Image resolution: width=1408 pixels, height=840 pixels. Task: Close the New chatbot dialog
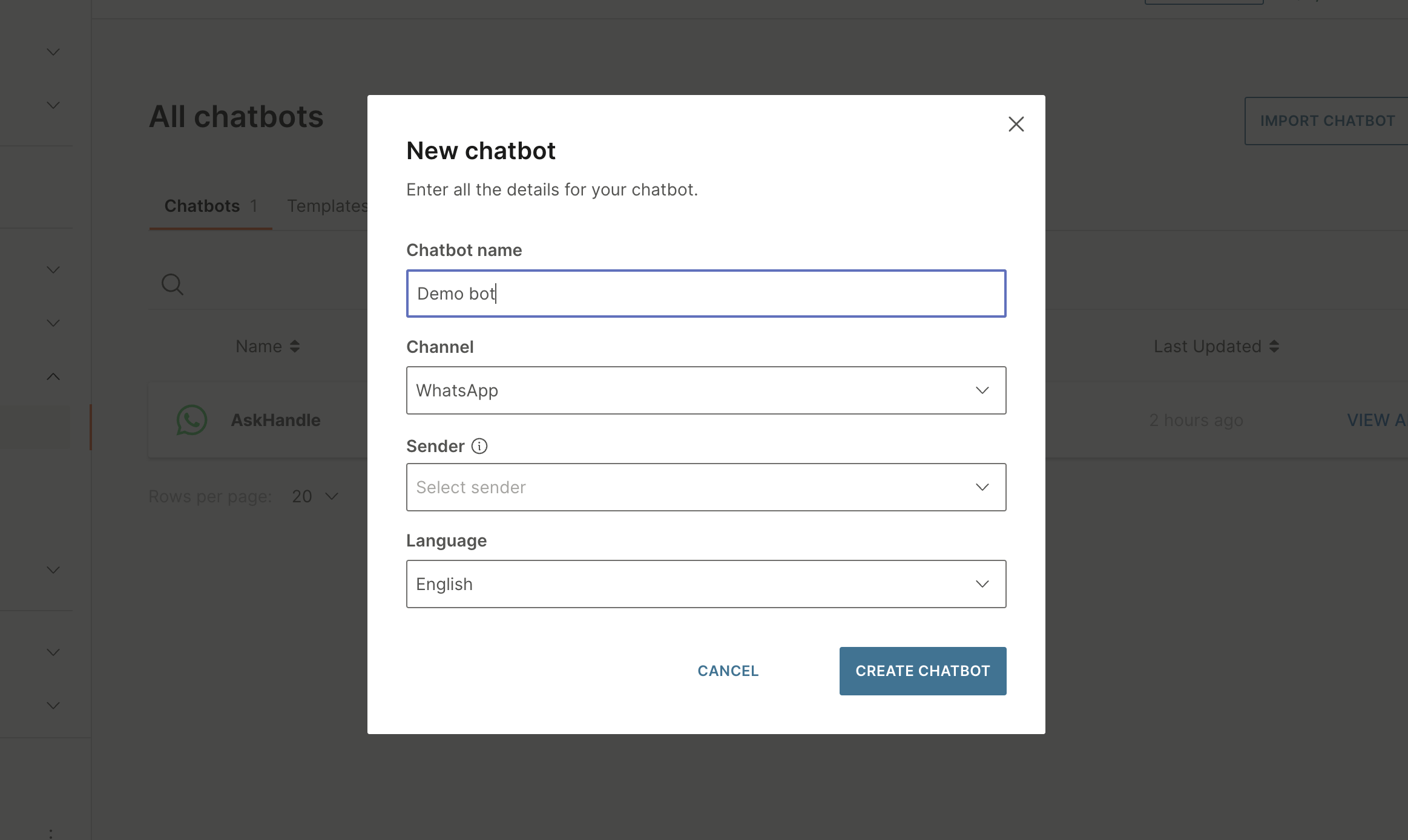tap(1016, 124)
